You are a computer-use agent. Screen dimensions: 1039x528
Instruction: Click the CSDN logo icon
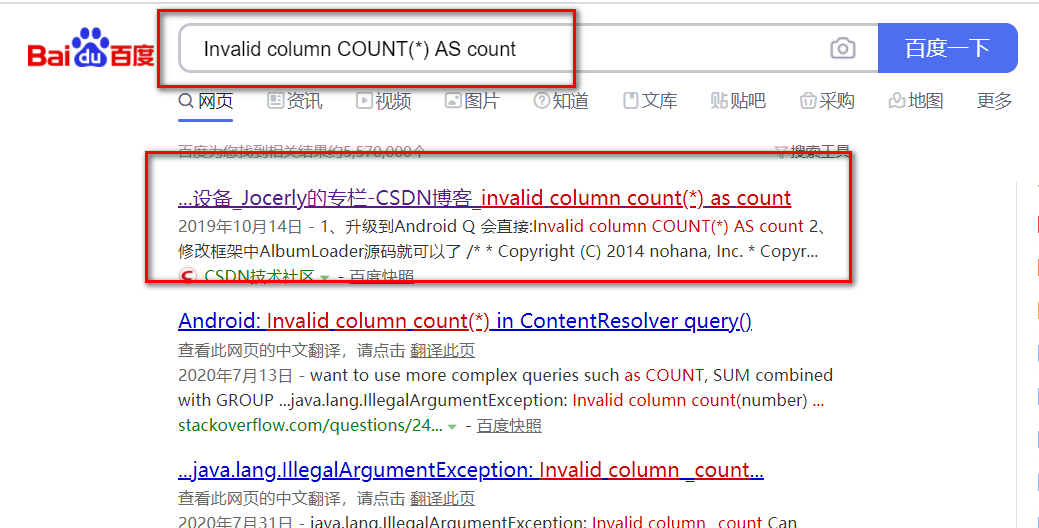pyautogui.click(x=188, y=276)
